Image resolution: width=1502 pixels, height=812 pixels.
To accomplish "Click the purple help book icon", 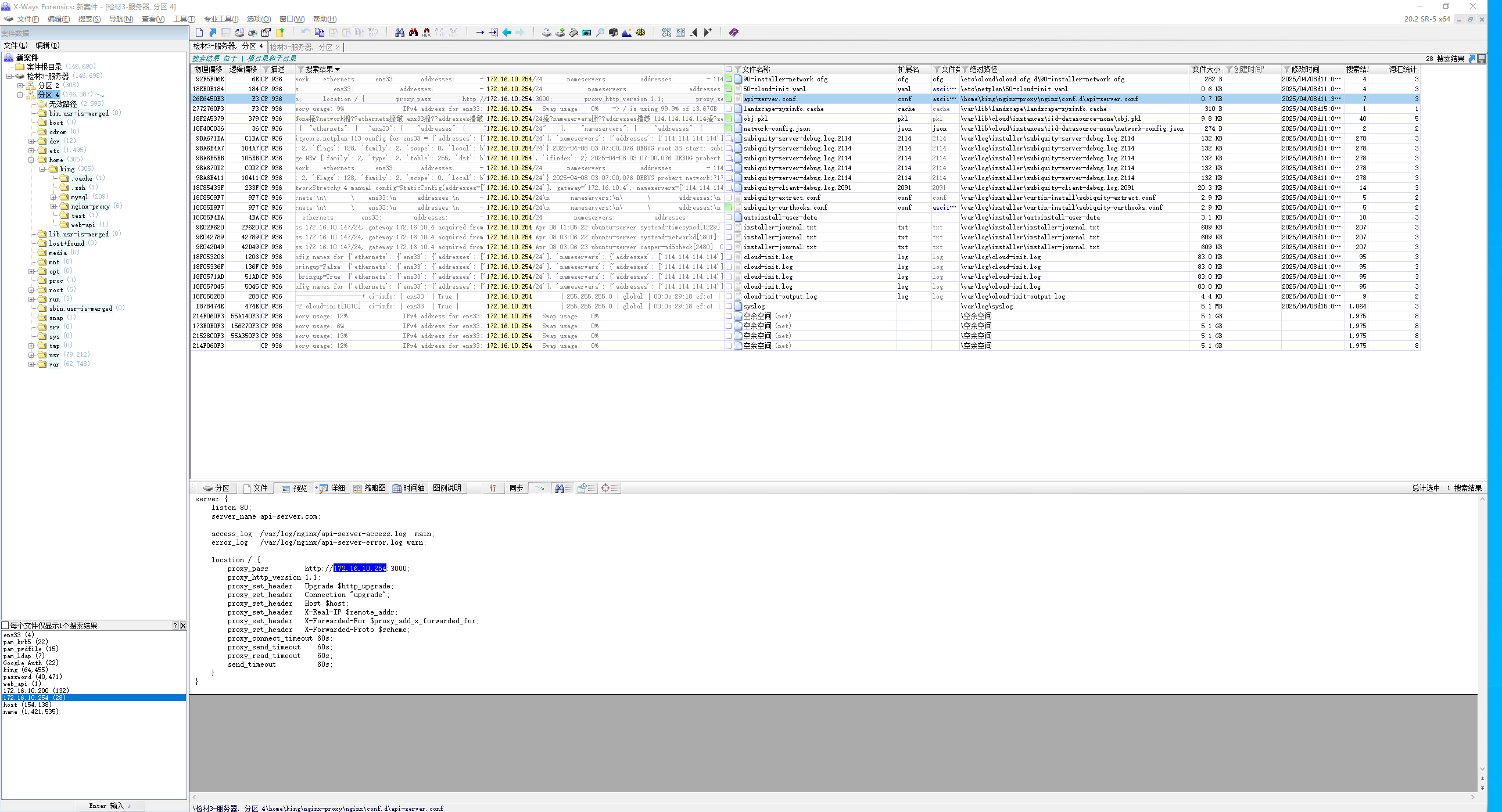I will coord(733,33).
